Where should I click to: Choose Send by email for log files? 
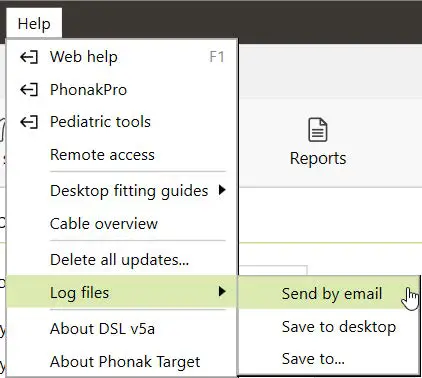(x=329, y=293)
